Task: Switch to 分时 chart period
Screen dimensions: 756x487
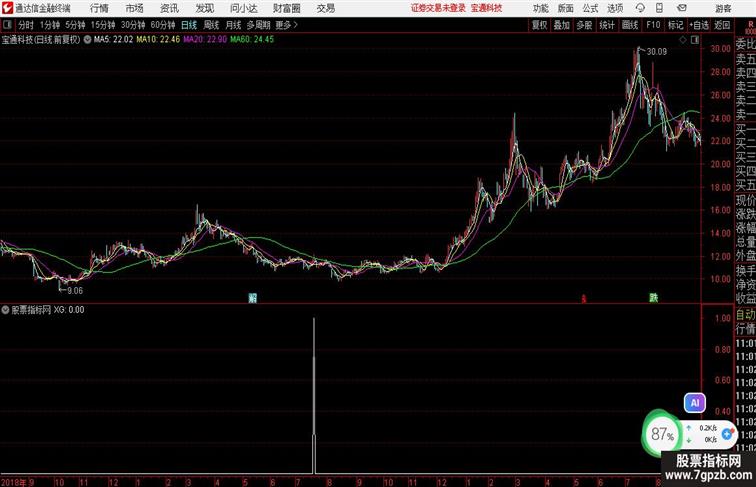Action: 26,25
